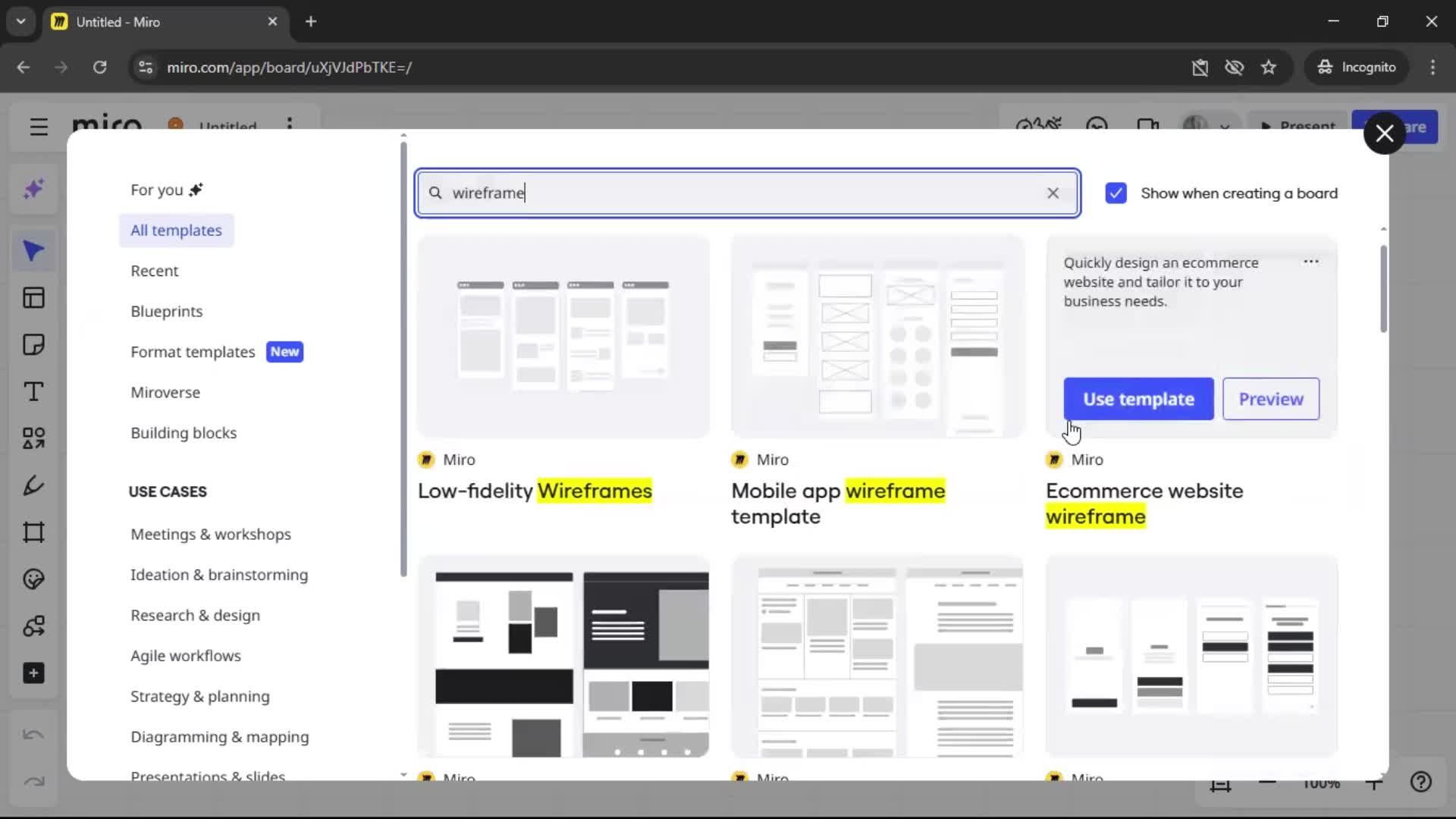Expand the avatar dropdown chevron in the top bar

tap(1225, 127)
